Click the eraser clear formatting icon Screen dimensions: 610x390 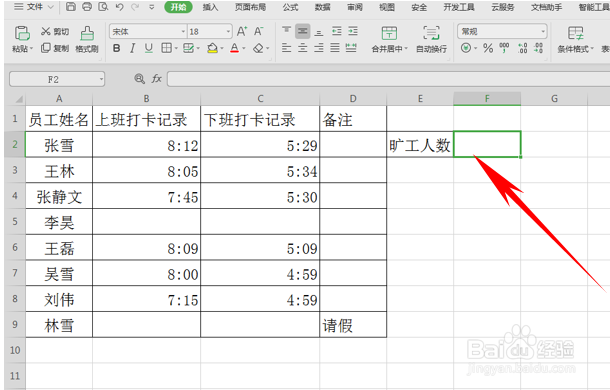pyautogui.click(x=258, y=48)
